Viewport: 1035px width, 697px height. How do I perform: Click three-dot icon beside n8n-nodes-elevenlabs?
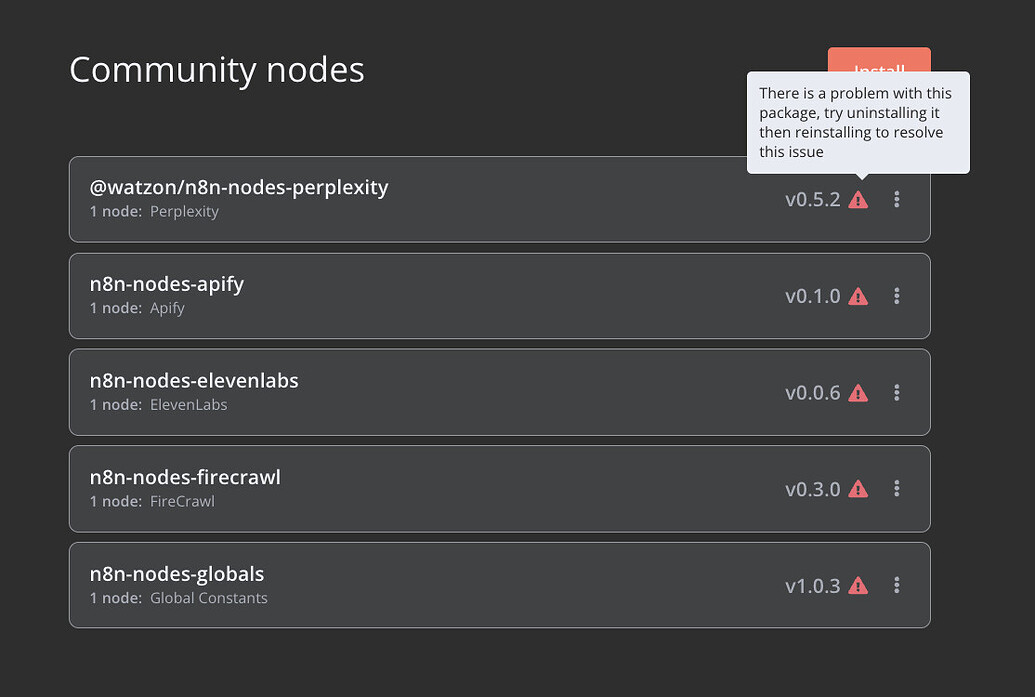tap(897, 393)
